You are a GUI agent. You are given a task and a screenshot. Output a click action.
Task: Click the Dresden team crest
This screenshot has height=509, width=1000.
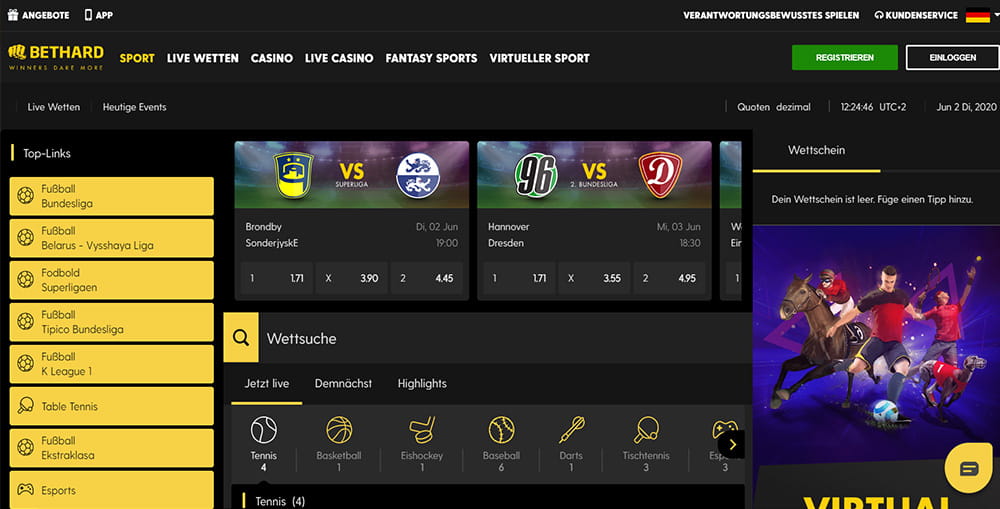point(660,175)
